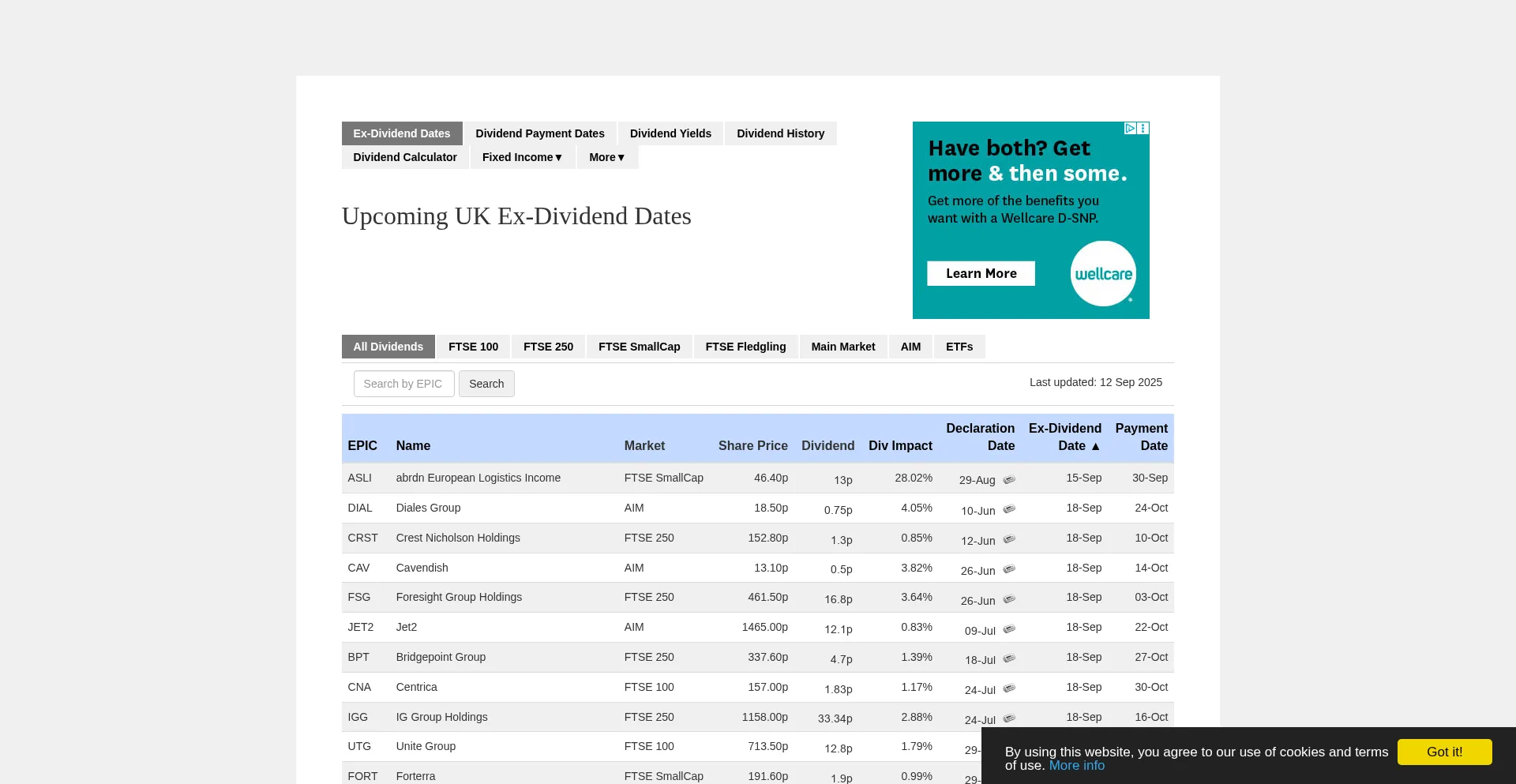Image resolution: width=1516 pixels, height=784 pixels.
Task: Click the Search button
Action: (486, 384)
